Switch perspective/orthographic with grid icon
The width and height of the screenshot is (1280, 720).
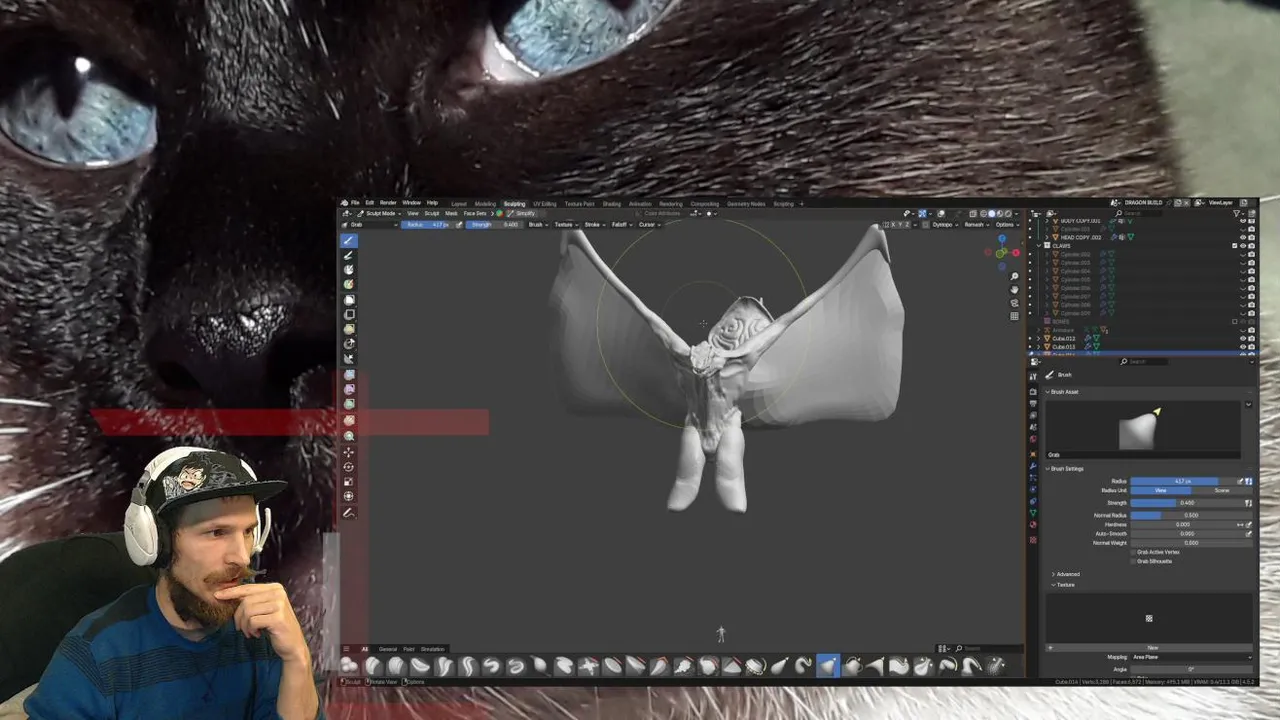[1014, 316]
